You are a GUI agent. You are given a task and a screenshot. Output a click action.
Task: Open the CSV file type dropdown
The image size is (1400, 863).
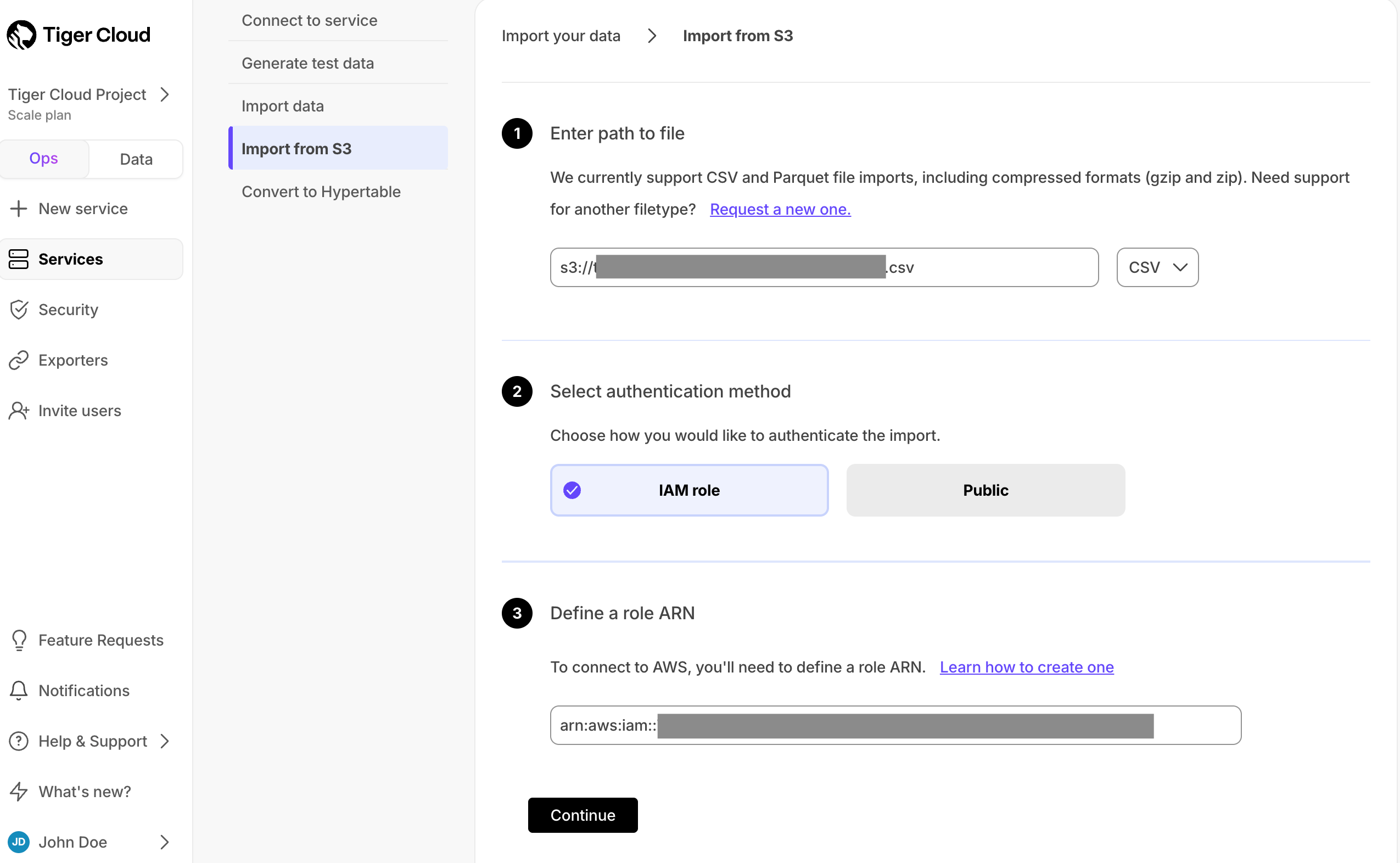(1156, 267)
